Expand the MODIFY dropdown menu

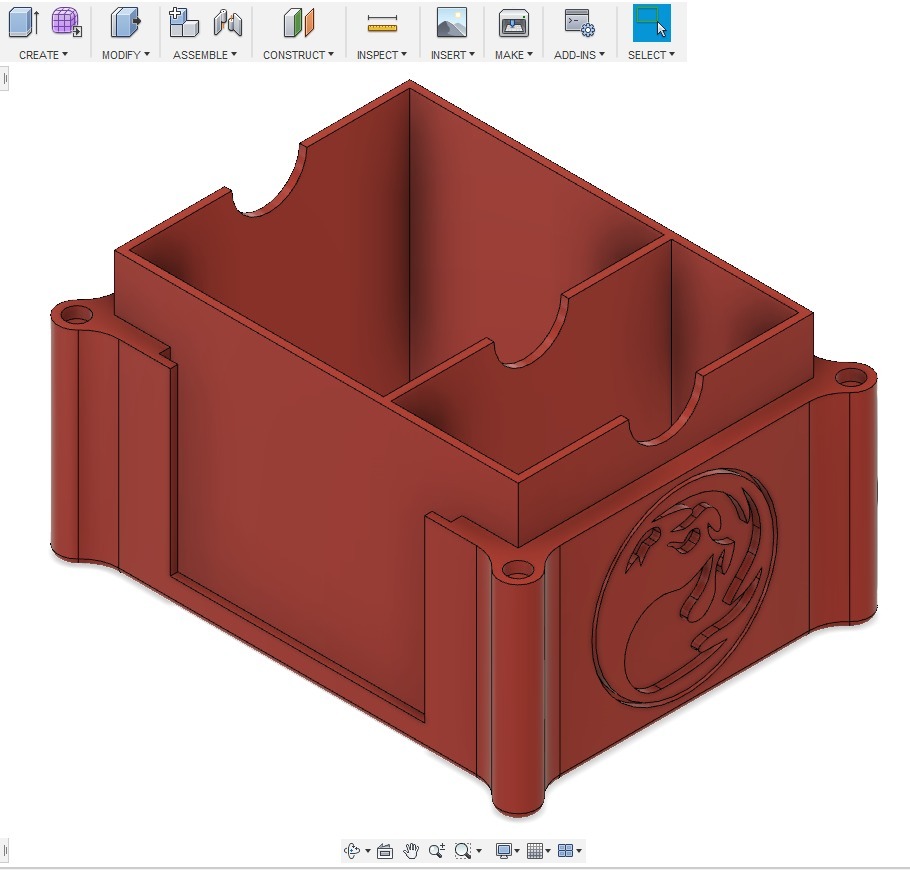tap(125, 55)
